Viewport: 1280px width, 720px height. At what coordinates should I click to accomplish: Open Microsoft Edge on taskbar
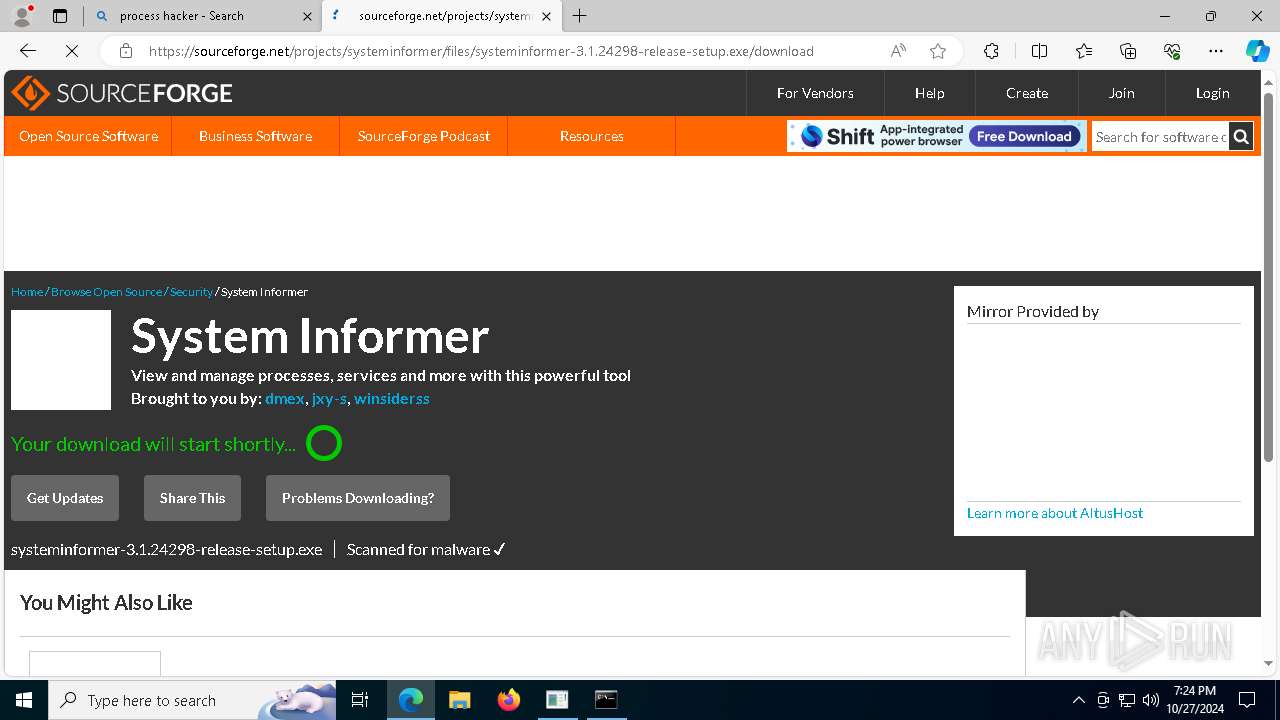[411, 700]
